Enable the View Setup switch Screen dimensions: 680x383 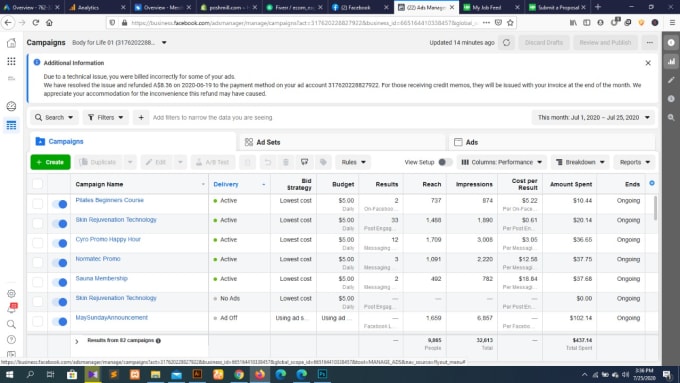[445, 162]
